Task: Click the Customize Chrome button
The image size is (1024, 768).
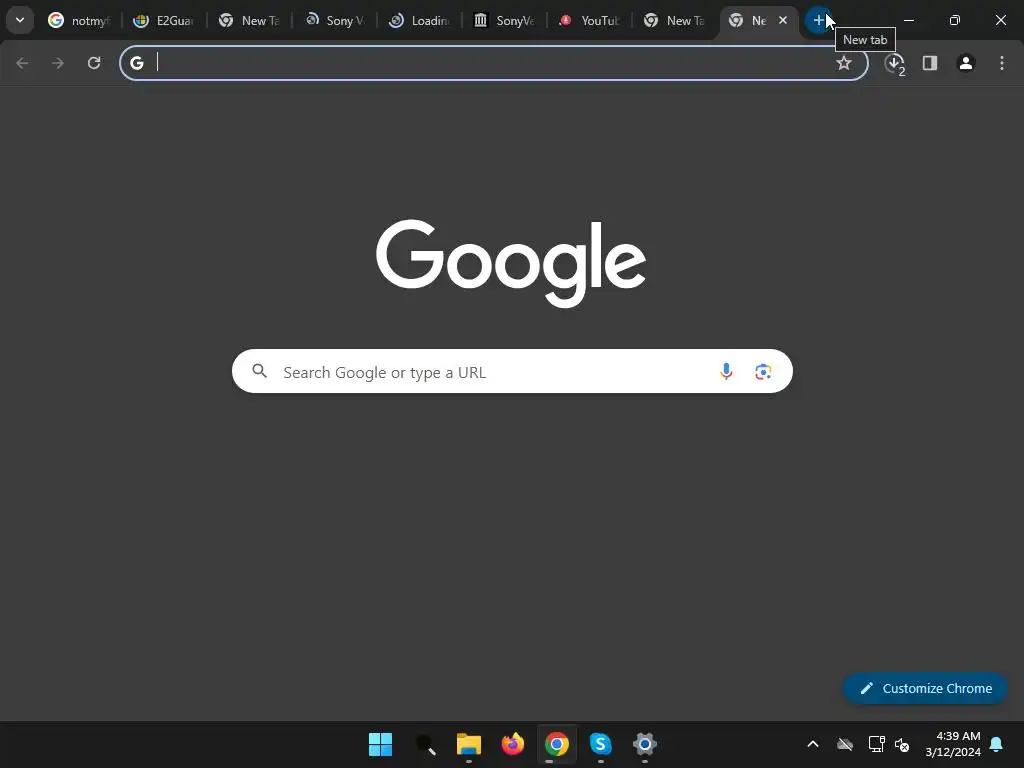Action: tap(925, 688)
